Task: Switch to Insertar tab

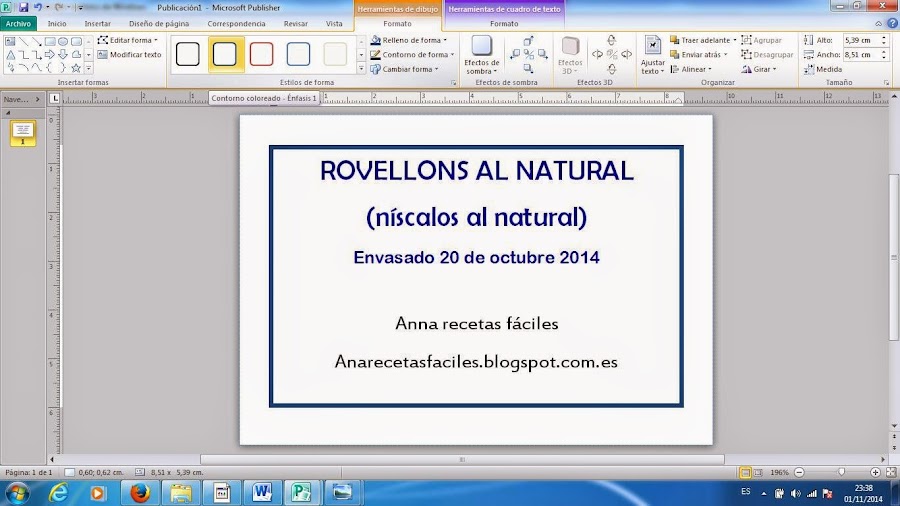Action: point(98,24)
